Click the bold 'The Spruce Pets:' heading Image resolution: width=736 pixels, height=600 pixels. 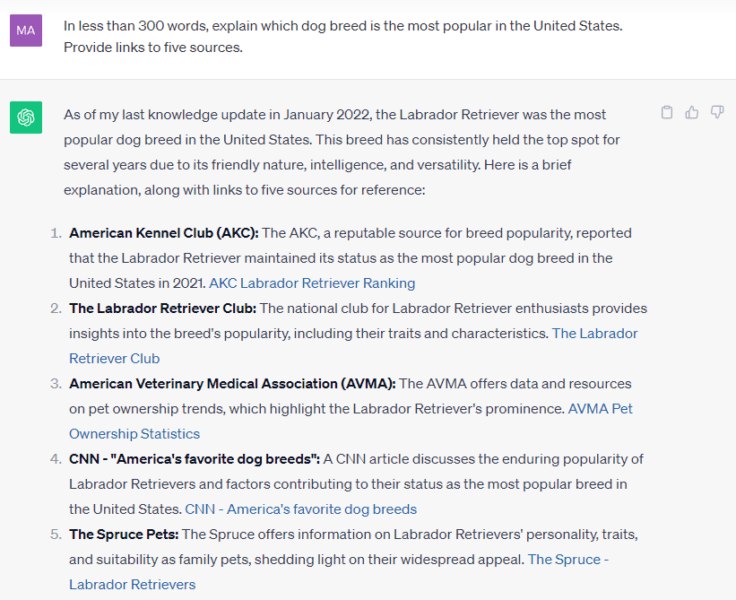pos(123,534)
